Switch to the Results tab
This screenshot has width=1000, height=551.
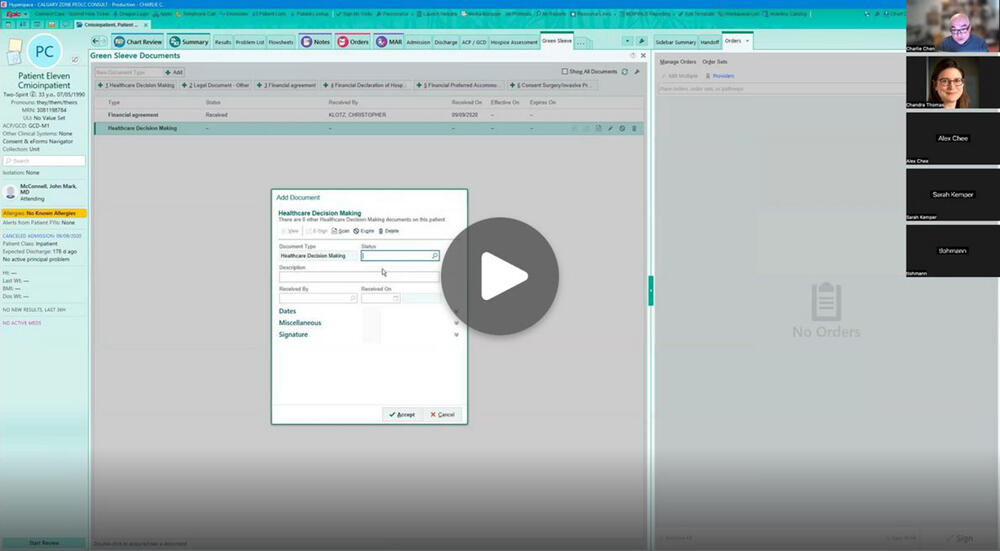pos(223,42)
